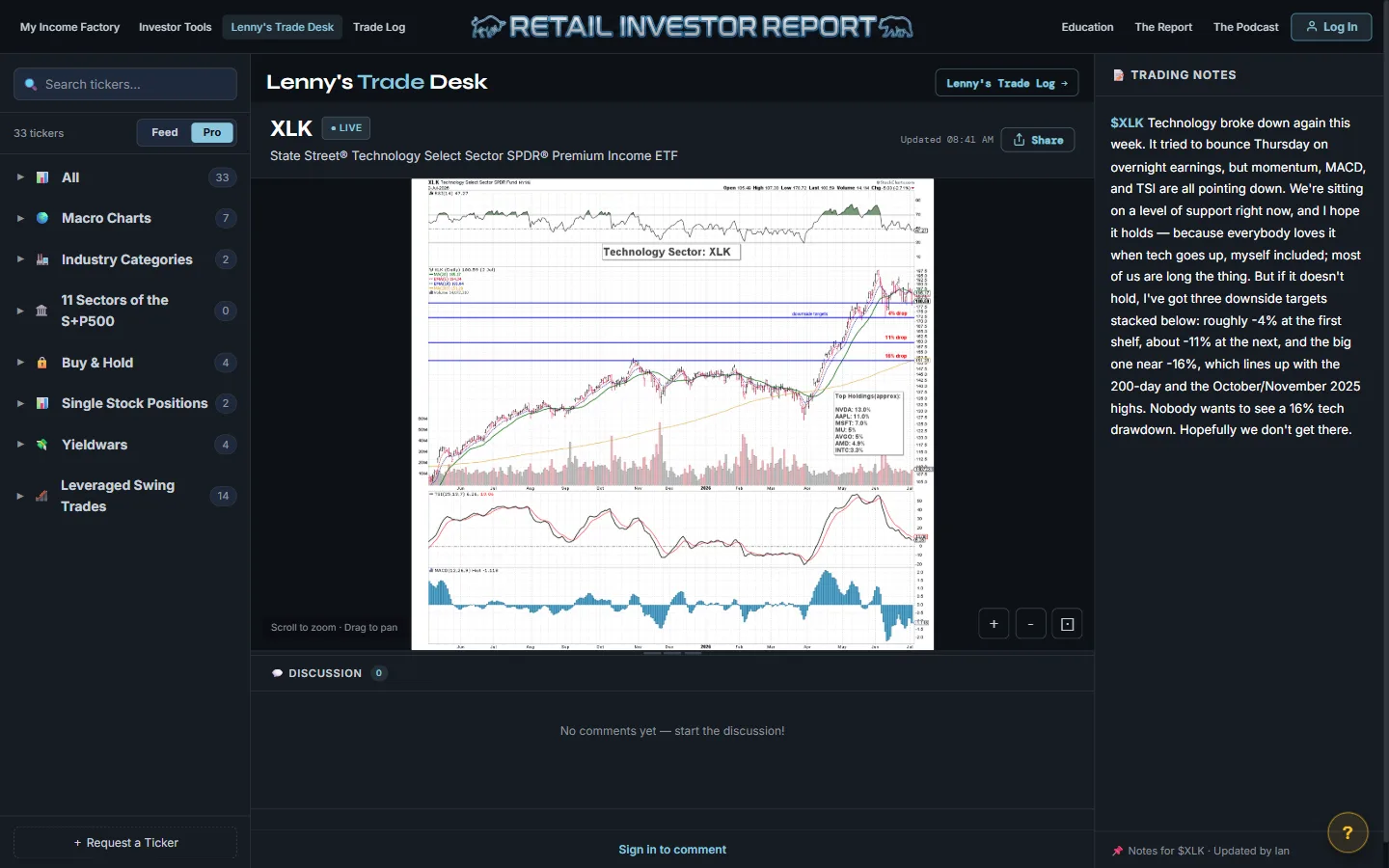Click 'No comments yet' discussion text
The width and height of the screenshot is (1389, 868).
click(x=672, y=731)
